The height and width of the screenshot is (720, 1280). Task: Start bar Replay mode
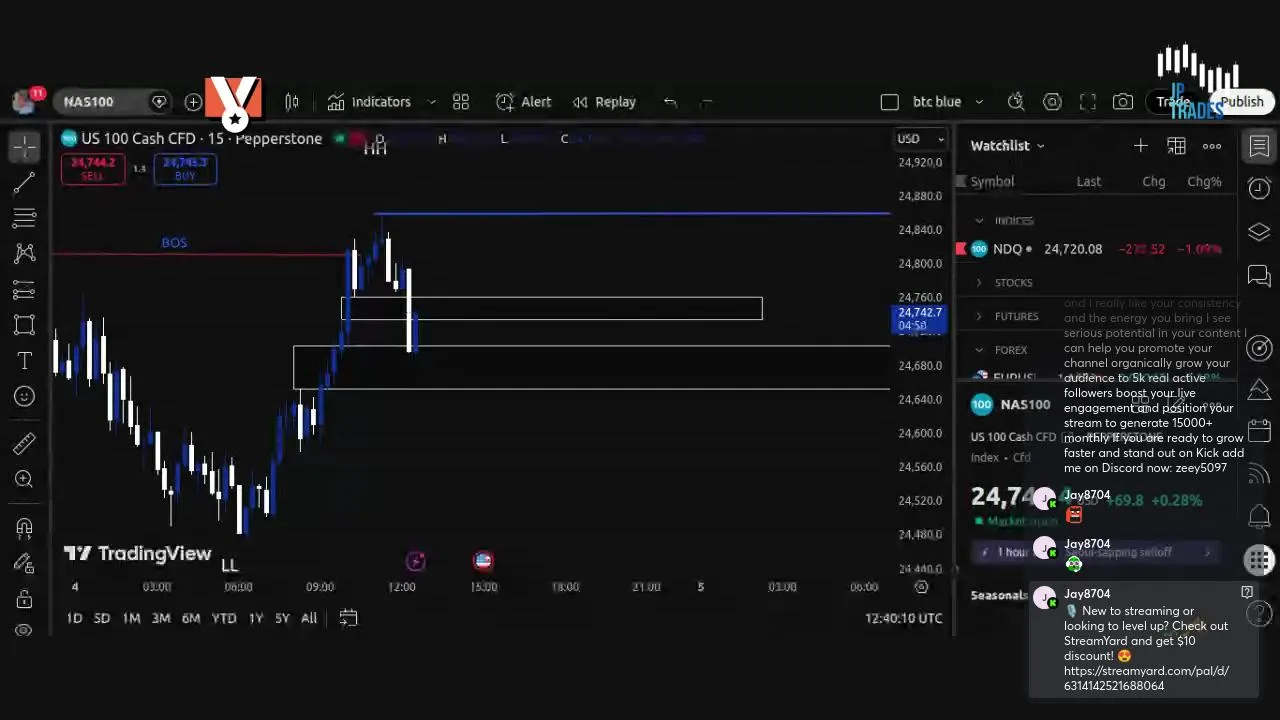pos(604,102)
